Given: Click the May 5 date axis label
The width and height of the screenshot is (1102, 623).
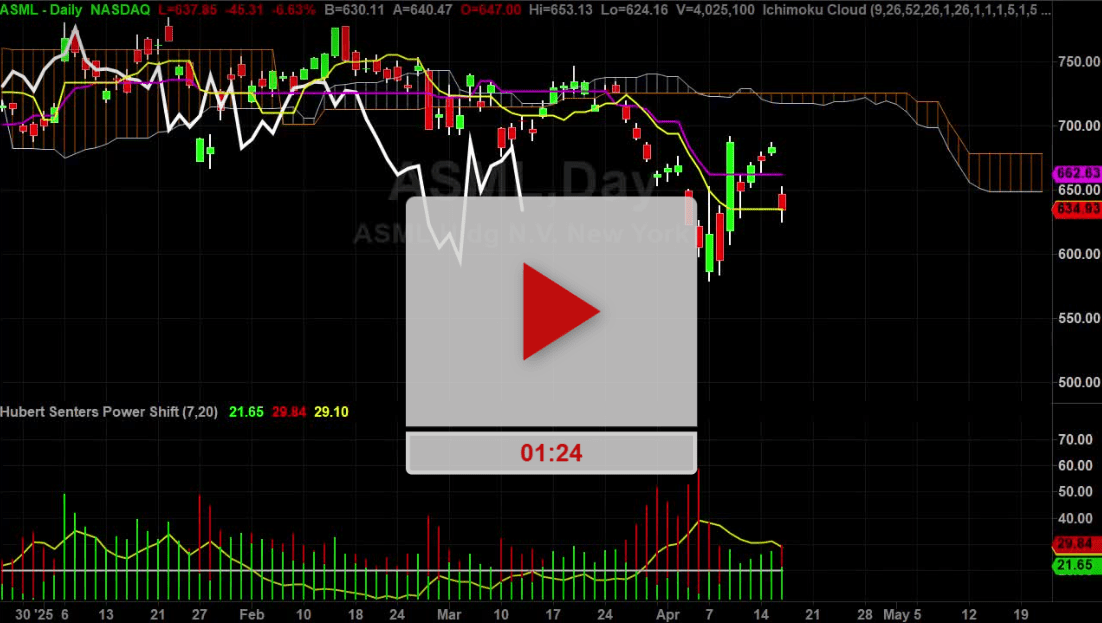Looking at the screenshot, I should point(902,615).
